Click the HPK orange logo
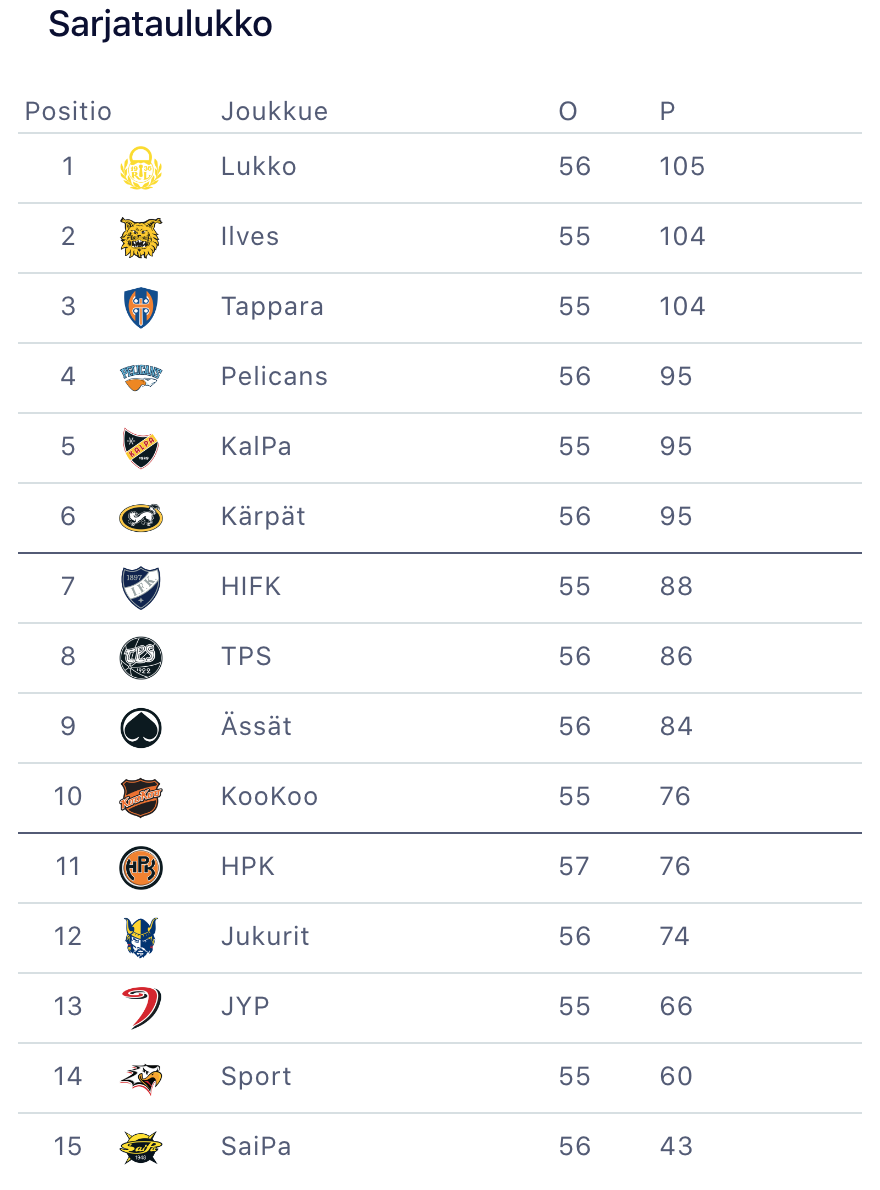 click(140, 867)
